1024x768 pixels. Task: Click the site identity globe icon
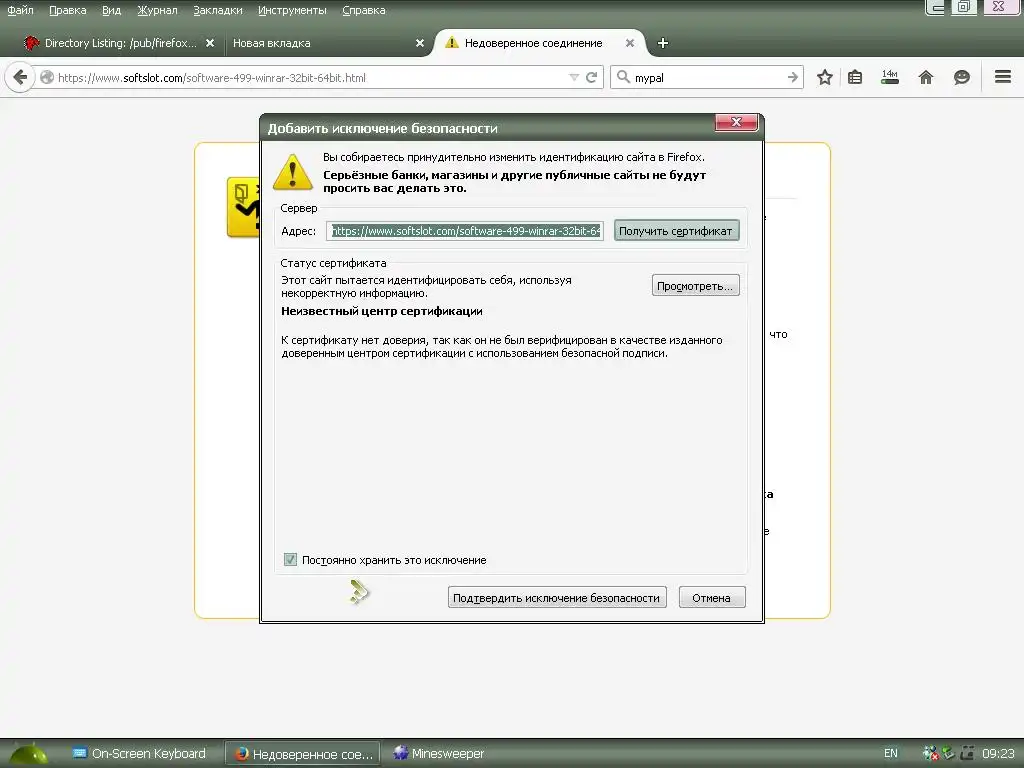point(46,77)
